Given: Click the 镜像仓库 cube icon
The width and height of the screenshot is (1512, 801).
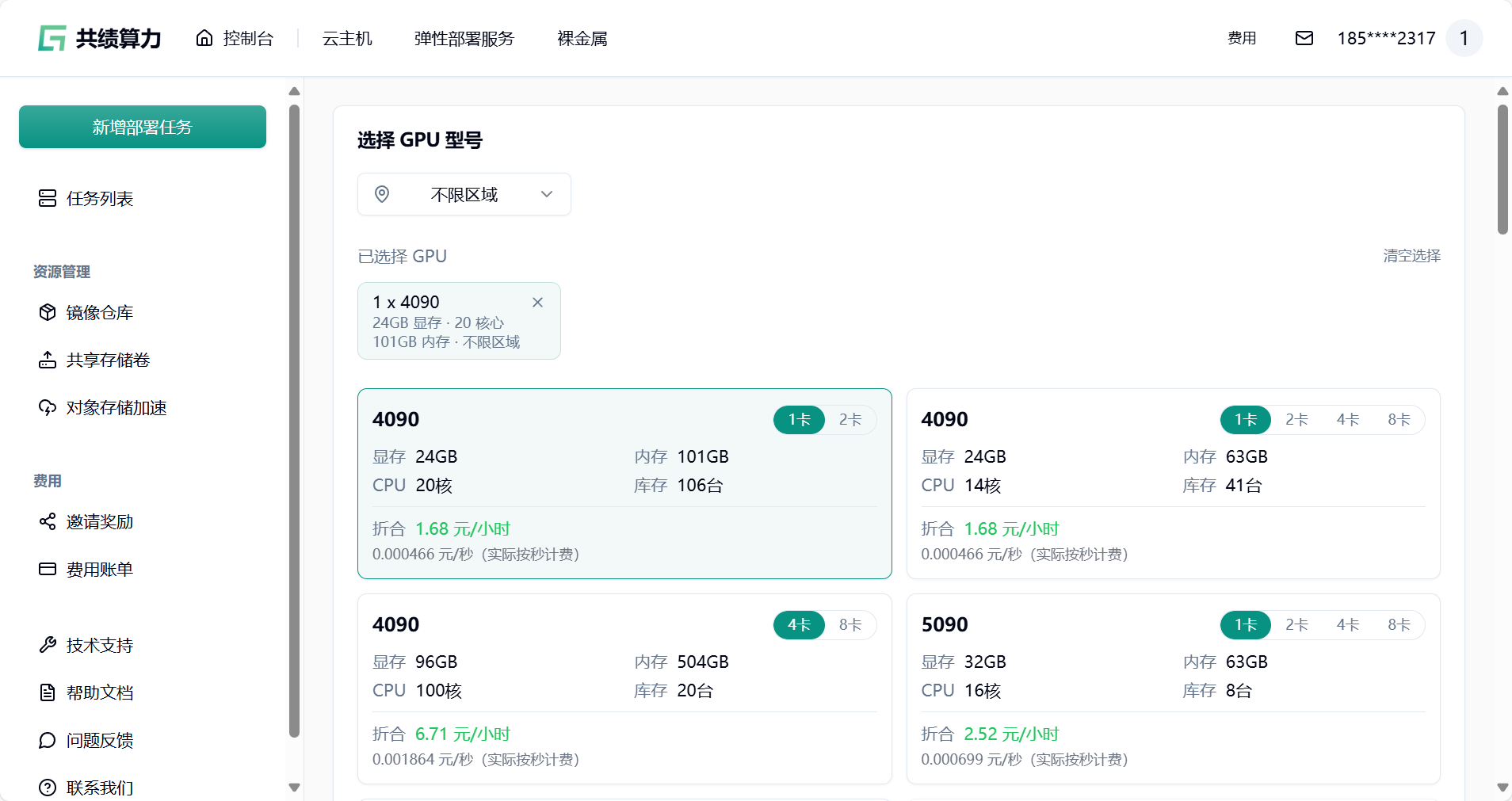Looking at the screenshot, I should [x=48, y=312].
